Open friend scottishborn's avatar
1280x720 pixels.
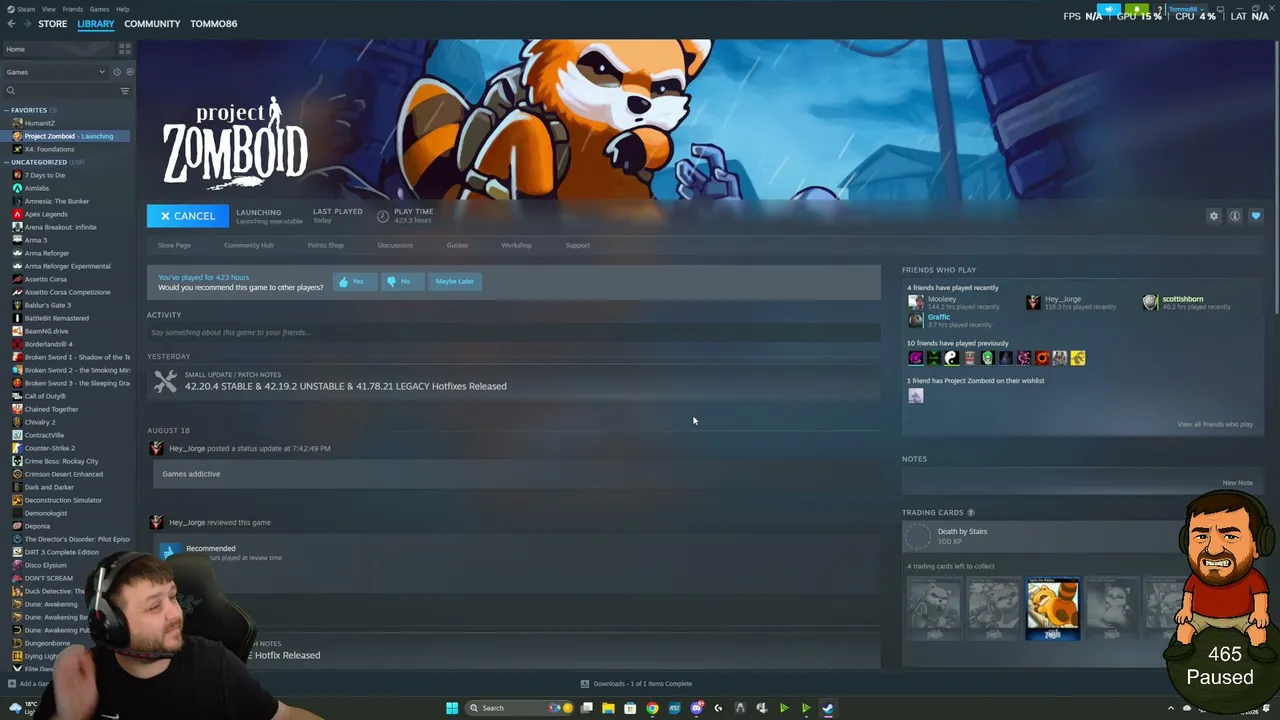[1150, 302]
